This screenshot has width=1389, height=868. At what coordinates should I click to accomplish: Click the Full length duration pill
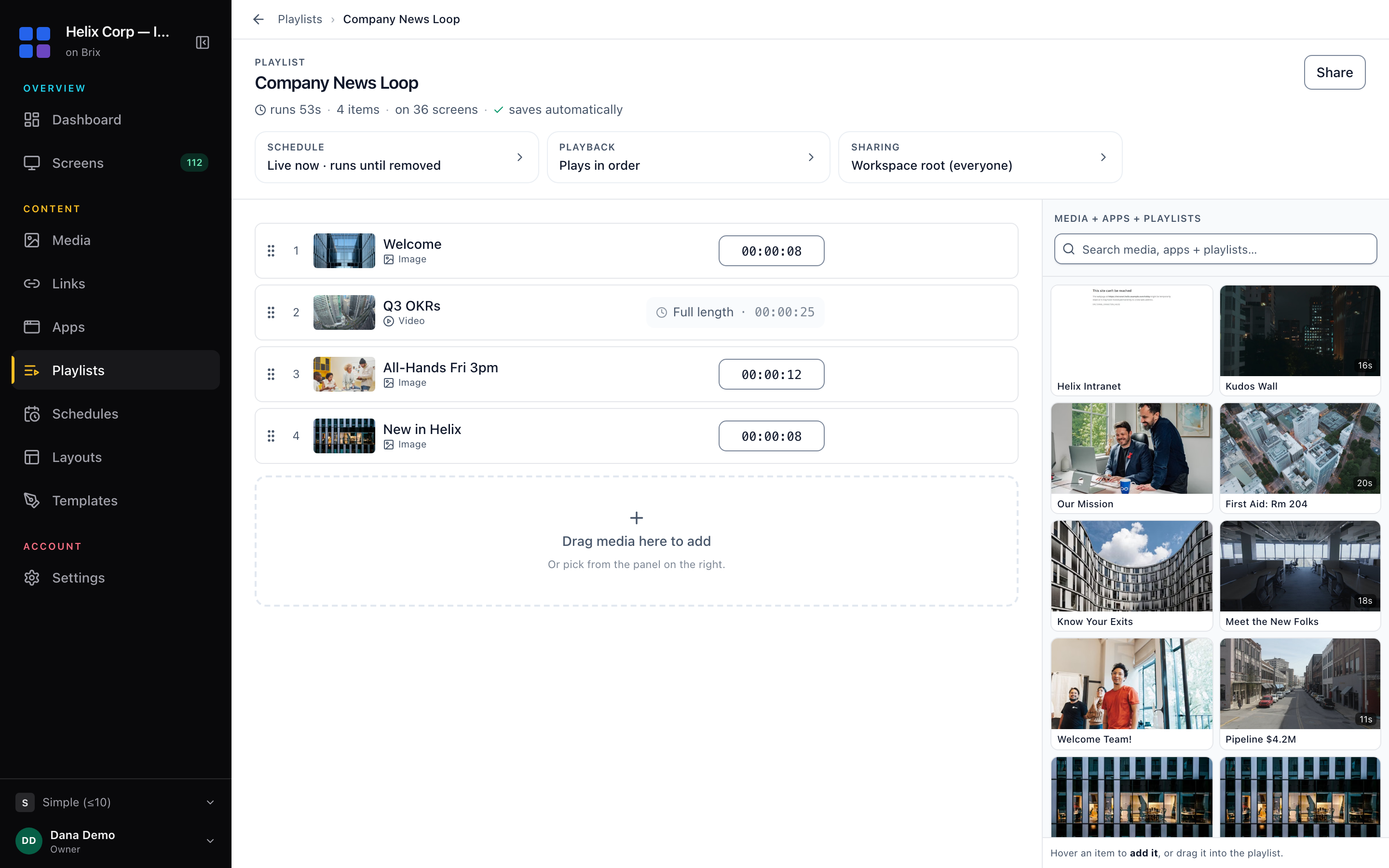735,312
